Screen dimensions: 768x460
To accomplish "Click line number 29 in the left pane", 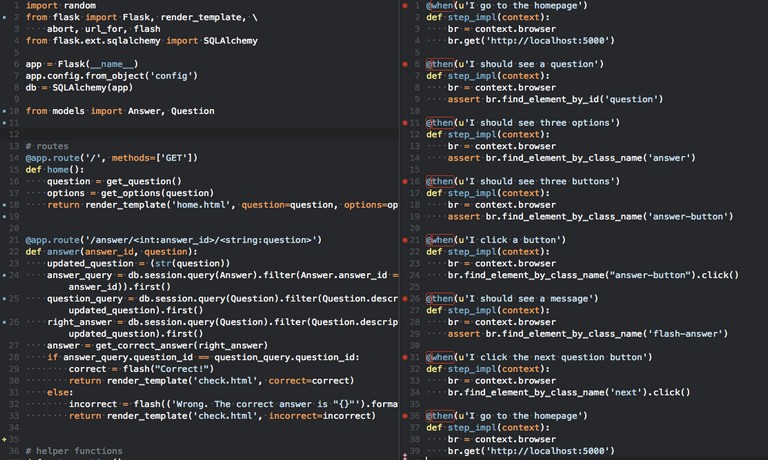I will (x=14, y=357).
